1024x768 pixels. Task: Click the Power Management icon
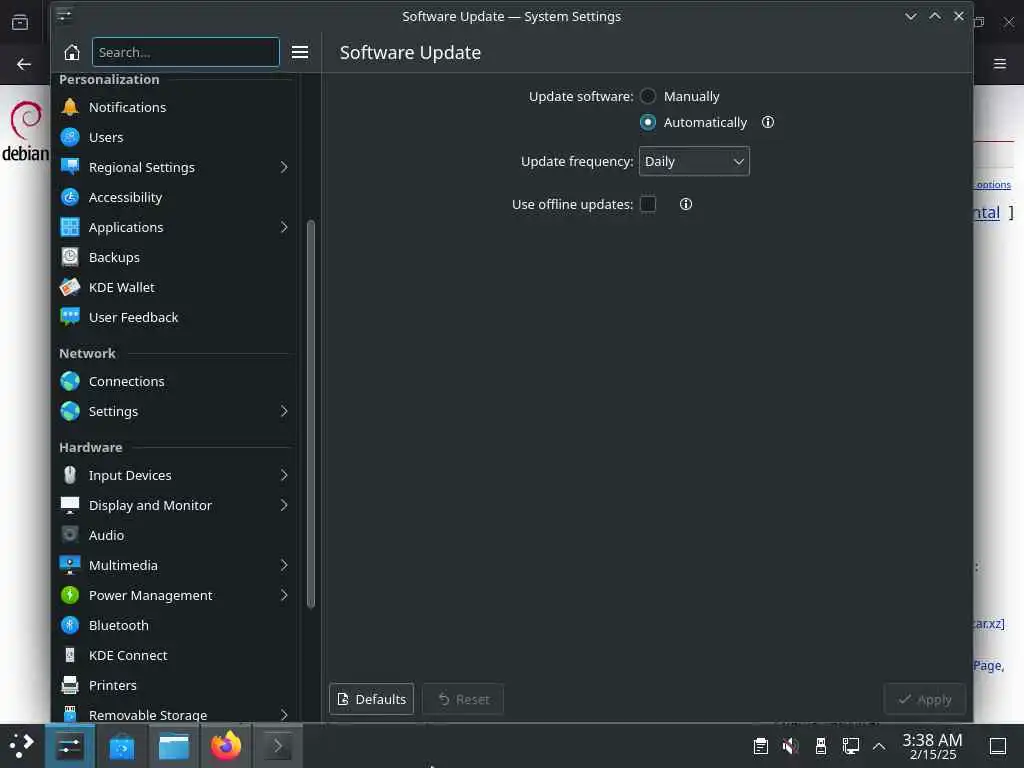pos(70,596)
